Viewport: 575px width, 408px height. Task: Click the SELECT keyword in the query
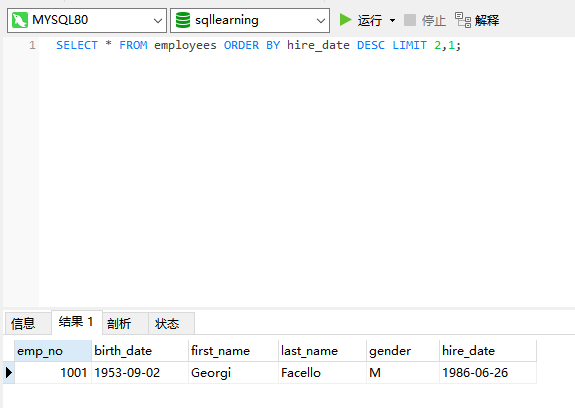77,45
